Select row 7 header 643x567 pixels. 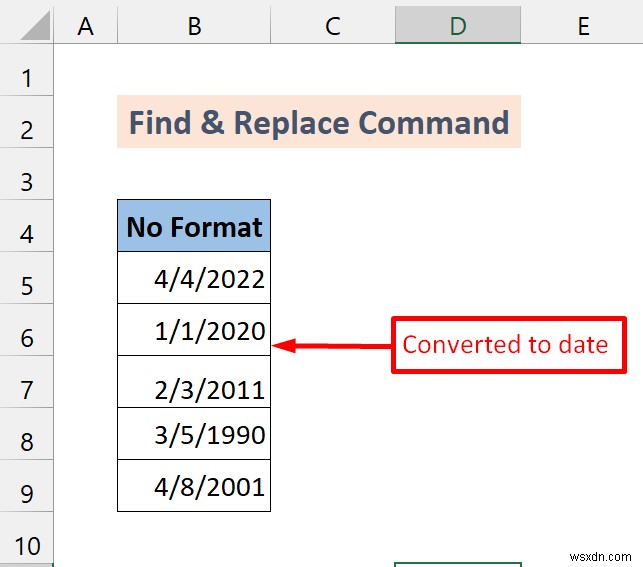pos(27,381)
